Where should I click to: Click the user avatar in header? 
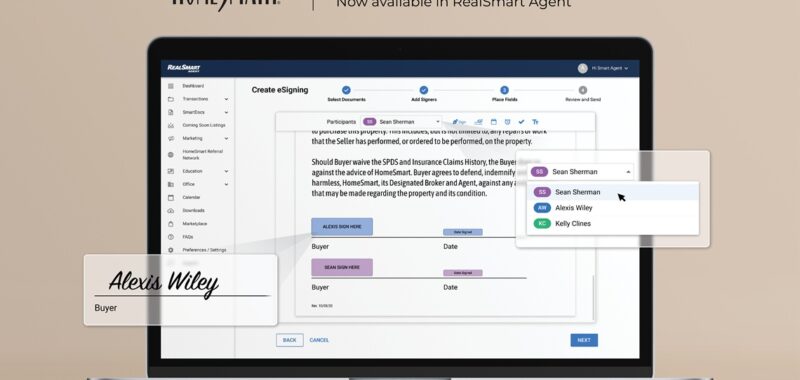pyautogui.click(x=582, y=68)
